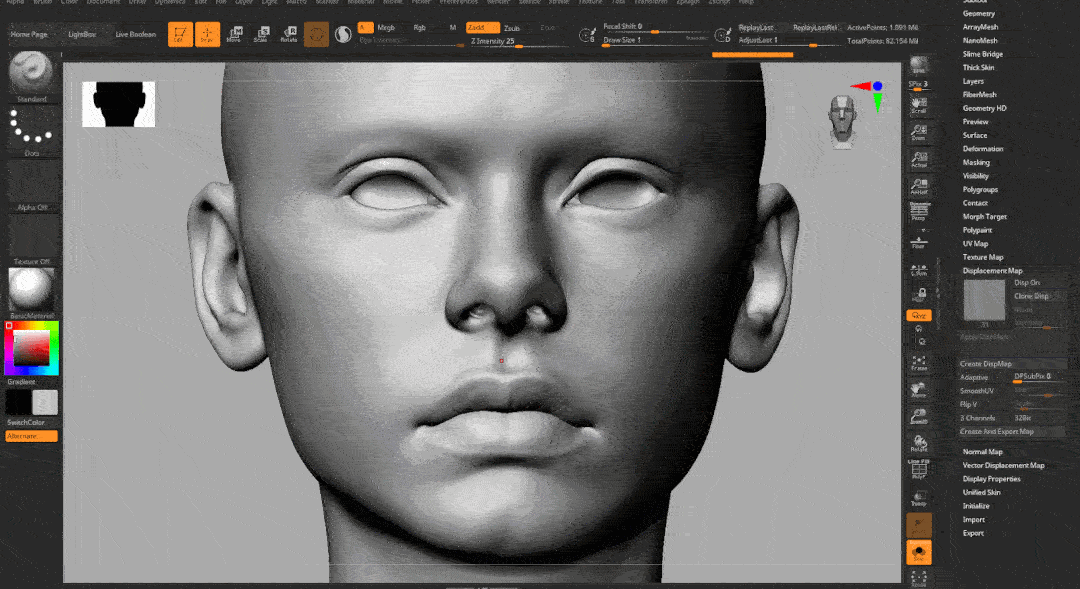The height and width of the screenshot is (589, 1080).
Task: Open the Dots stroke type picker
Action: click(x=32, y=129)
